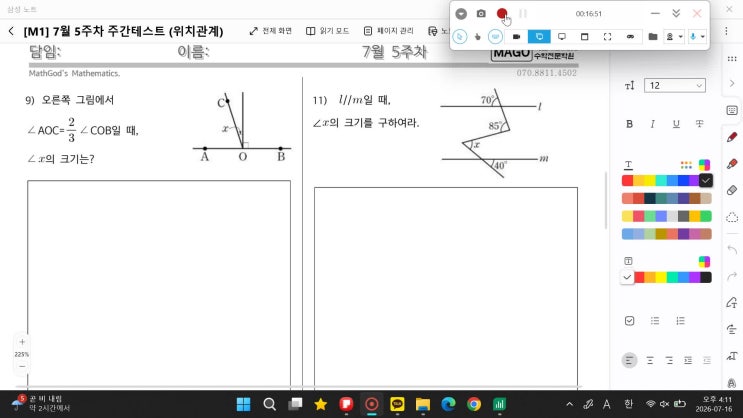Align text right
This screenshot has height=418, width=743.
click(669, 361)
